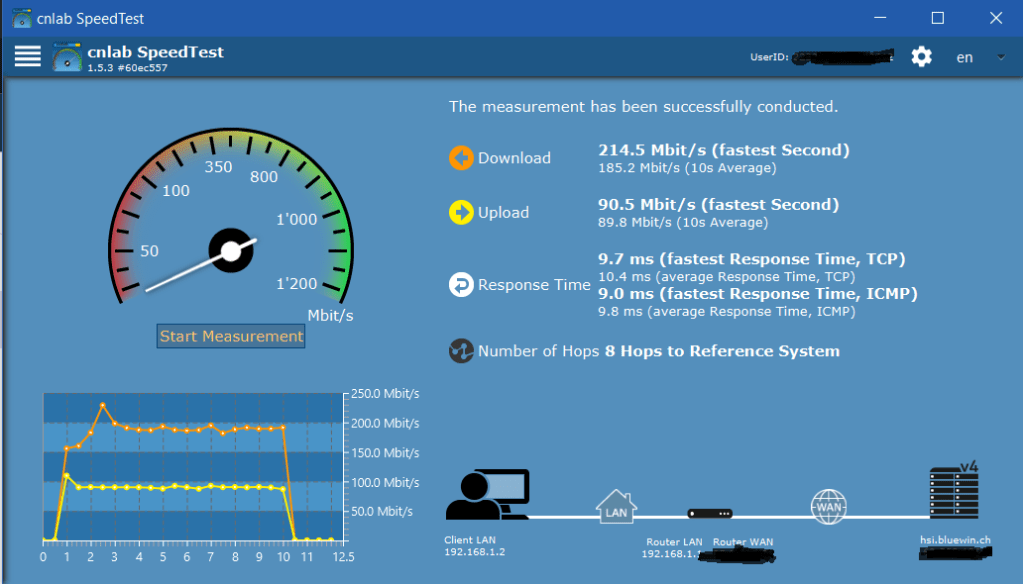
Task: Click the LAN house icon in the diagram
Action: (616, 505)
